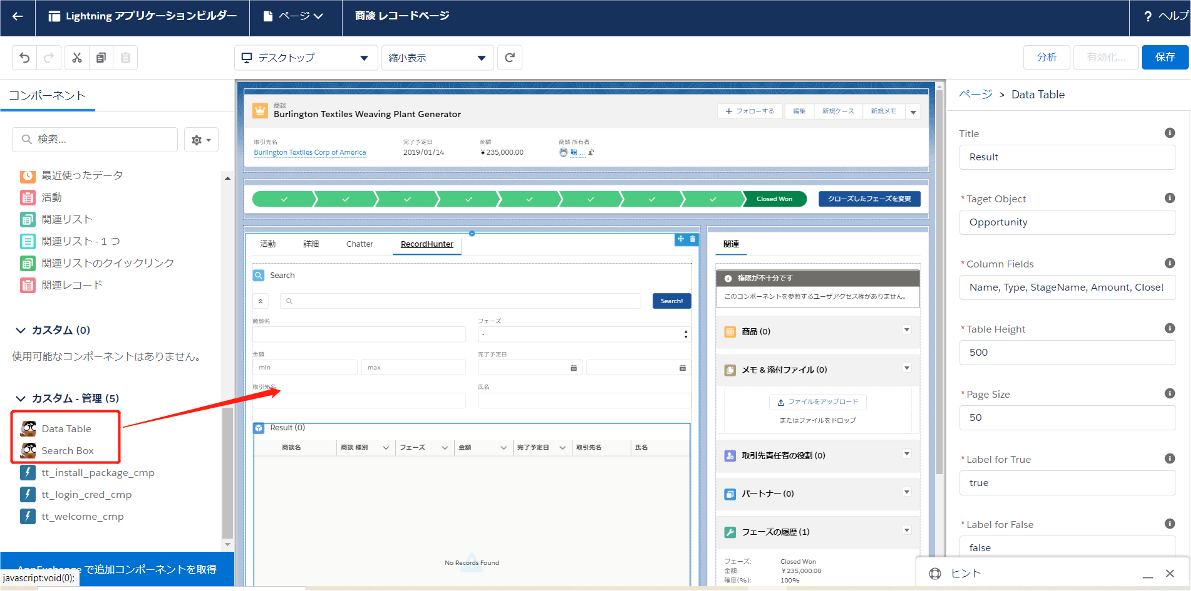Click the min amount field in search form

pyautogui.click(x=305, y=367)
